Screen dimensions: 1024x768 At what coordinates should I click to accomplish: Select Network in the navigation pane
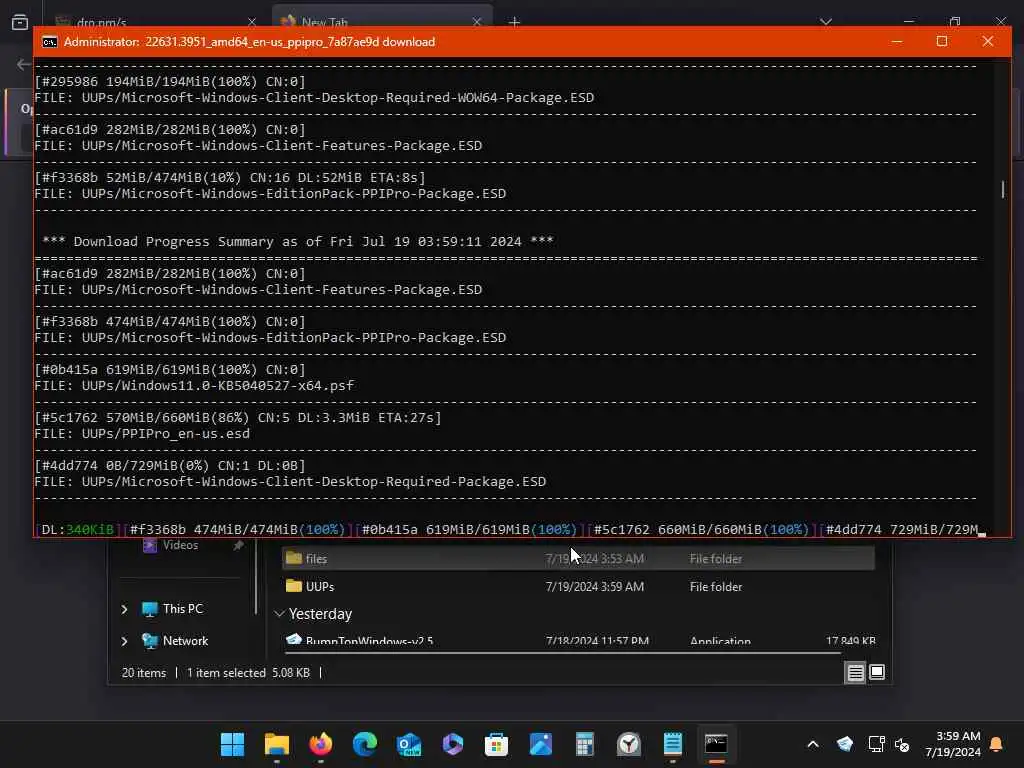185,641
